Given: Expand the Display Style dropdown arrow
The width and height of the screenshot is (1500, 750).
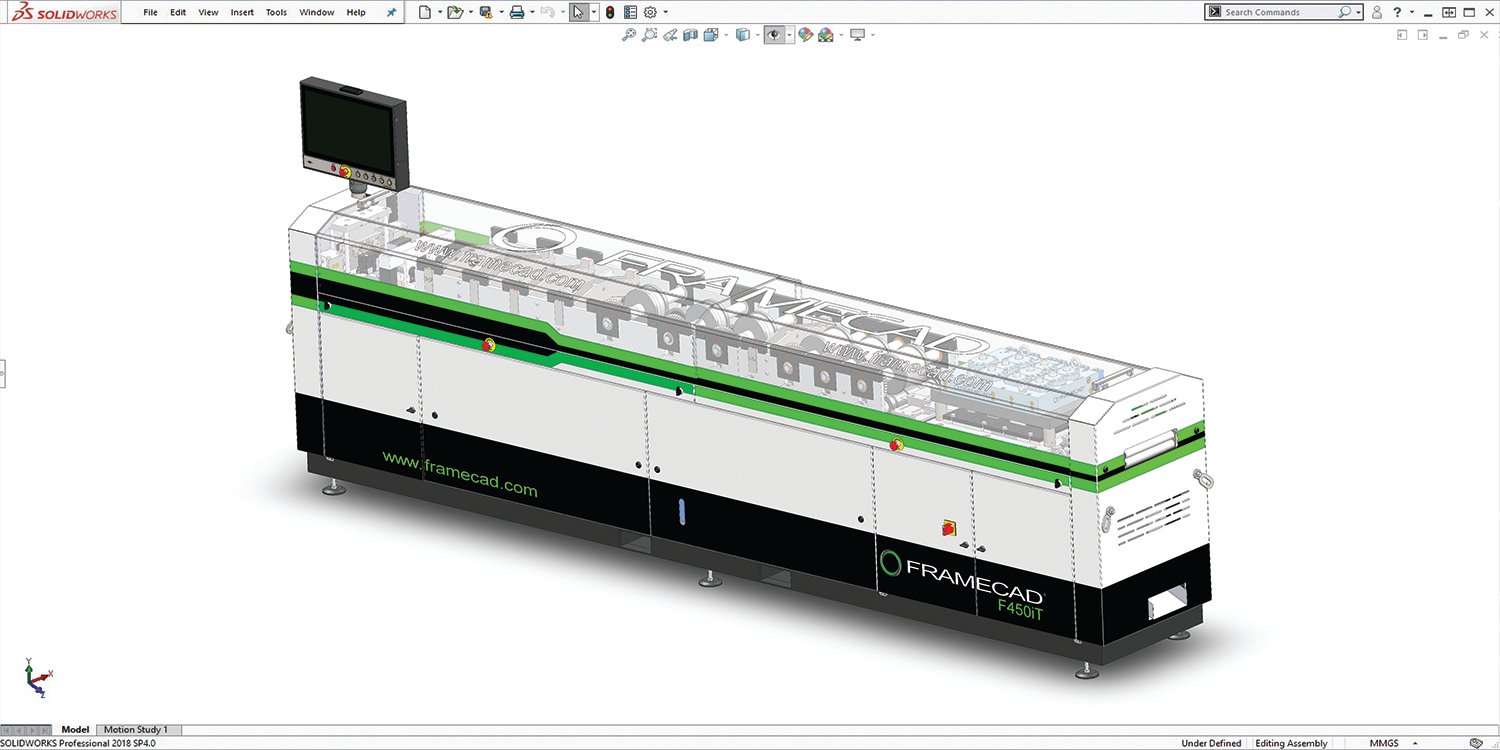Looking at the screenshot, I should pos(756,35).
